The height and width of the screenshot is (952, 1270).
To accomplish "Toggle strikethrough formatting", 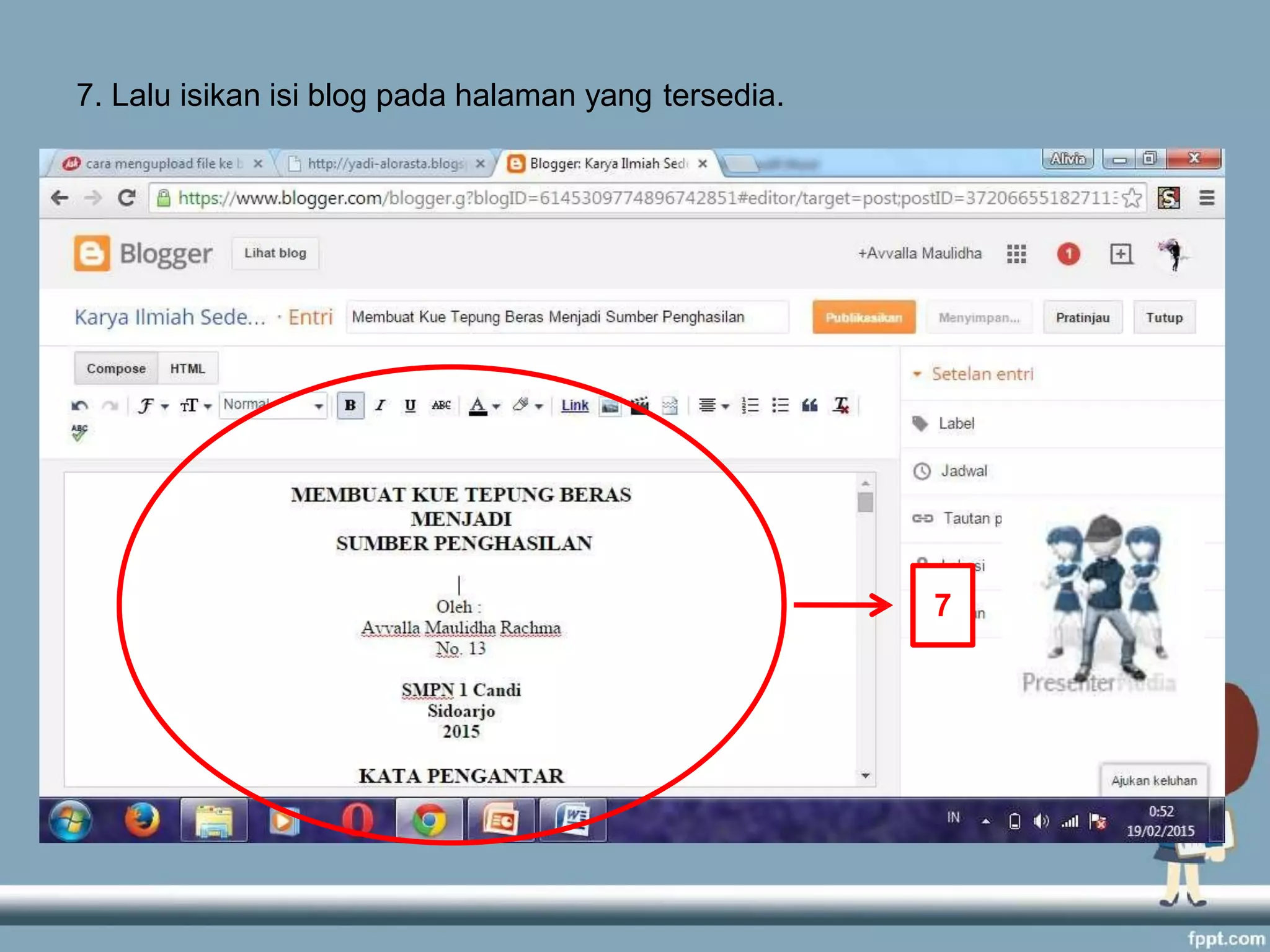I will click(441, 405).
